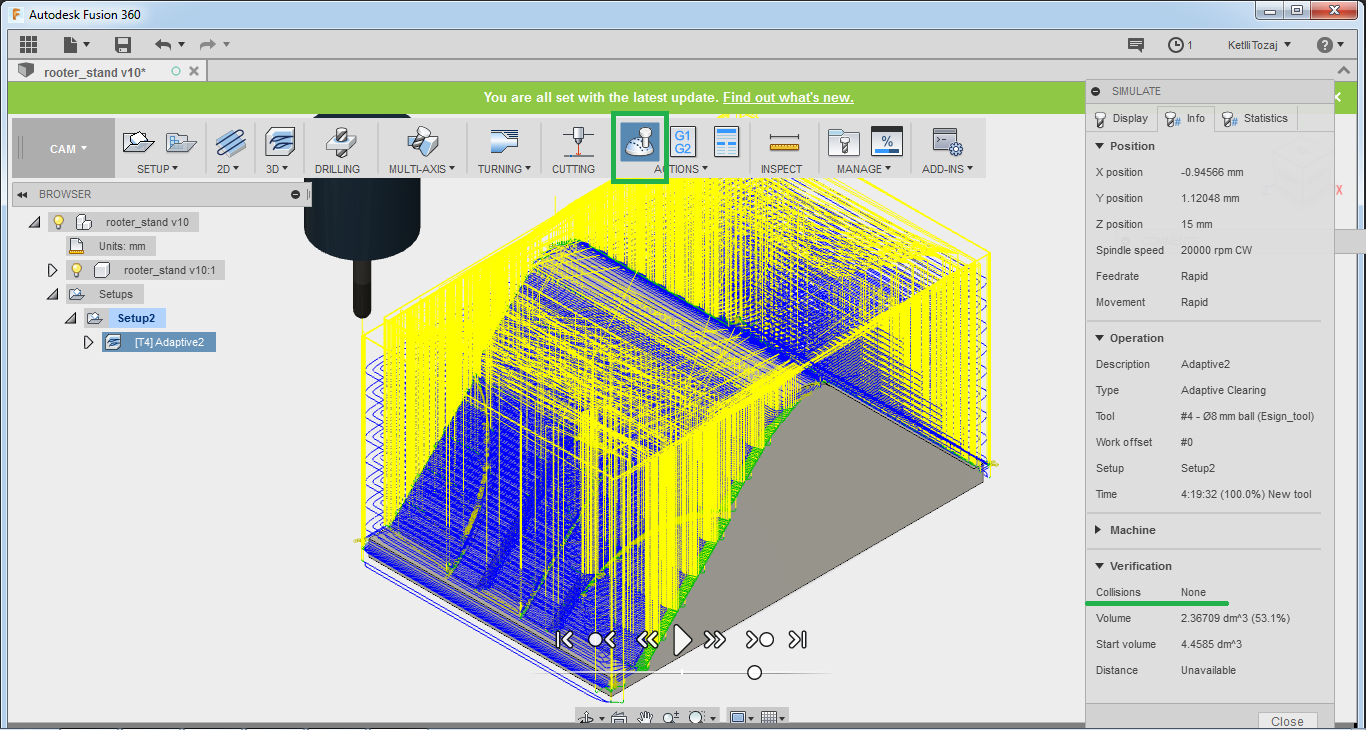Screen dimensions: 1366x730
Task: Jump to start of simulation
Action: coord(564,639)
